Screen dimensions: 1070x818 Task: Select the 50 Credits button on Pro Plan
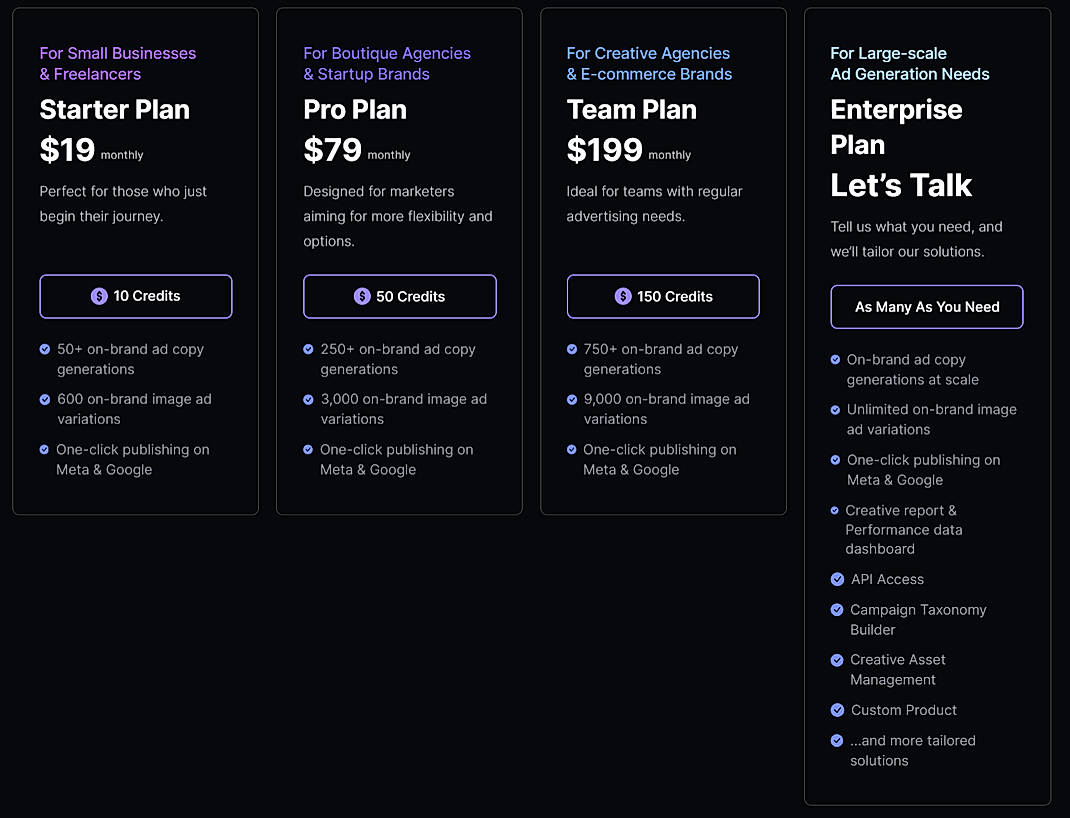[x=399, y=296]
